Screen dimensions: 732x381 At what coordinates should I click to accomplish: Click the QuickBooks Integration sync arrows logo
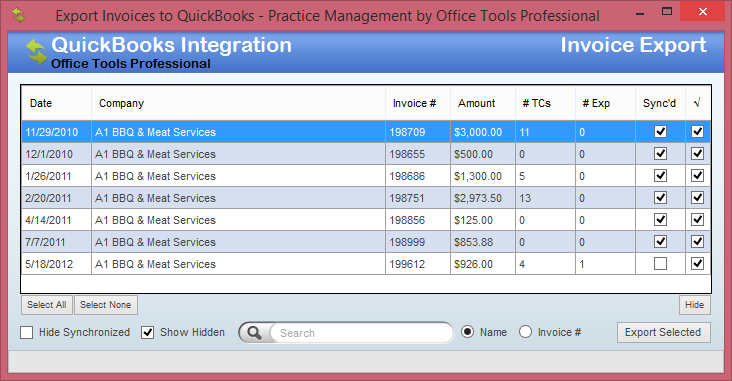[36, 52]
